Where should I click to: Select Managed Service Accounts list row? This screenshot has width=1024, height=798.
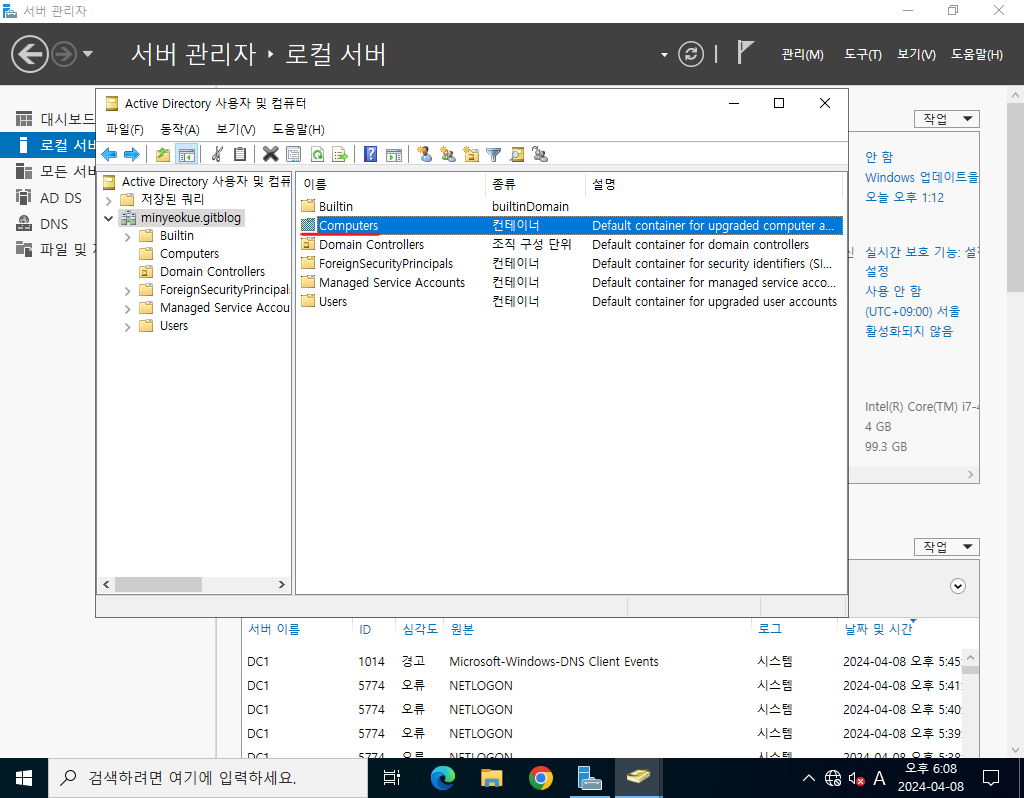pos(571,283)
